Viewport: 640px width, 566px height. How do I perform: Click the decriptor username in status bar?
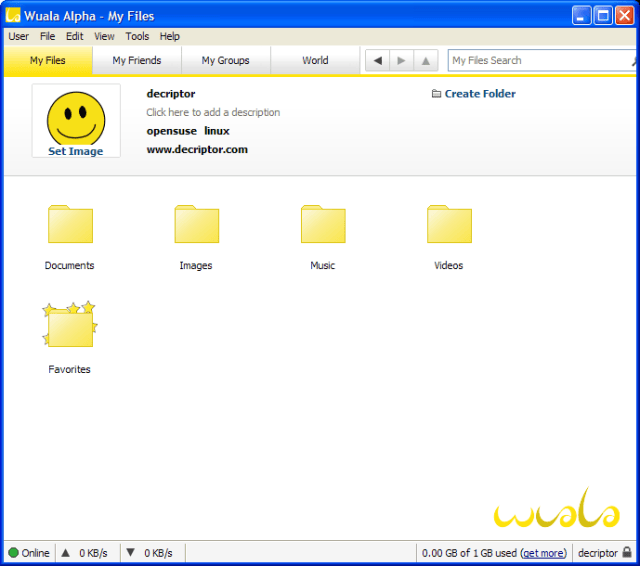point(598,553)
